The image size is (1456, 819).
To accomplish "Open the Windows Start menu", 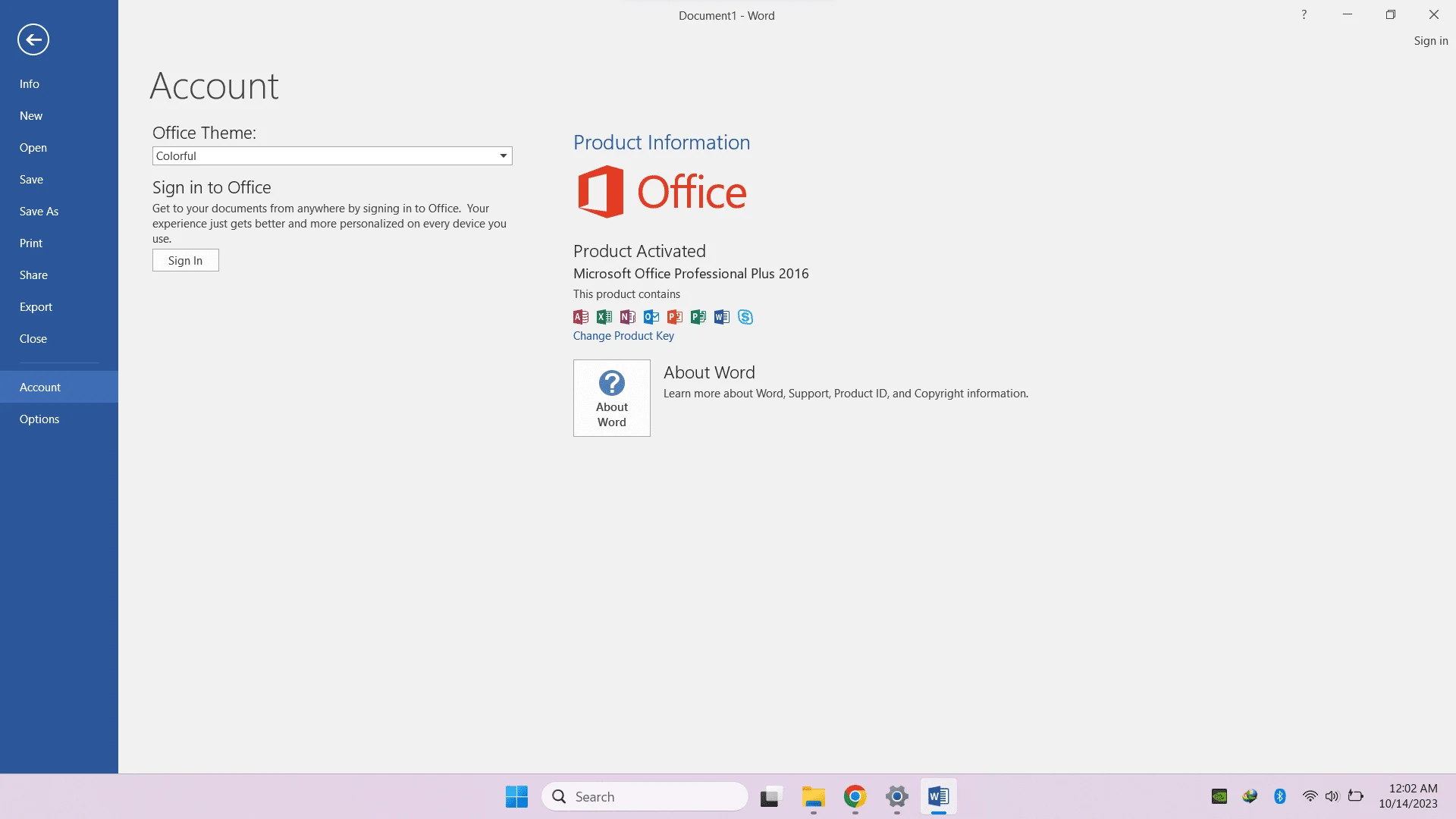I will click(516, 796).
